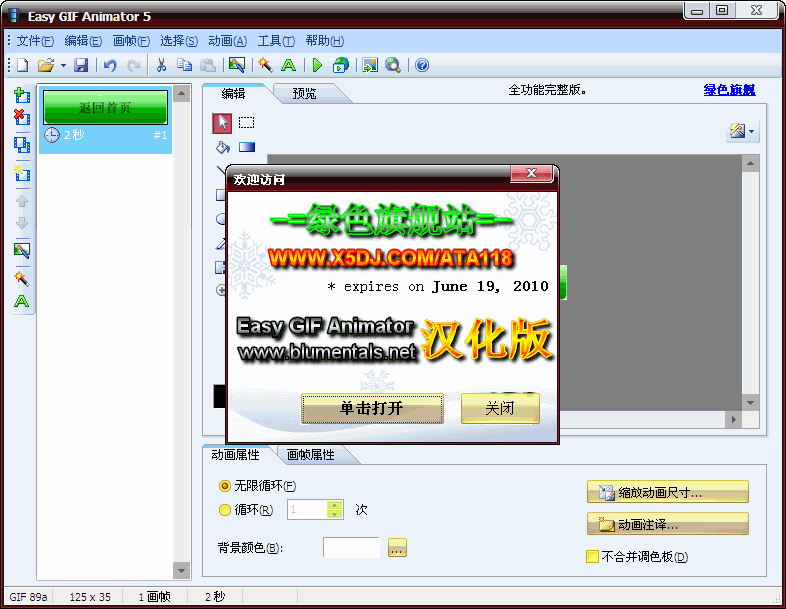Undo the last action via toolbar
This screenshot has height=609, width=786.
click(x=110, y=65)
